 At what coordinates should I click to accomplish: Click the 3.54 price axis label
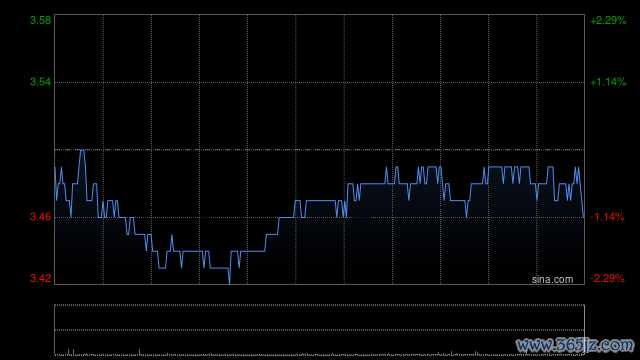(40, 82)
